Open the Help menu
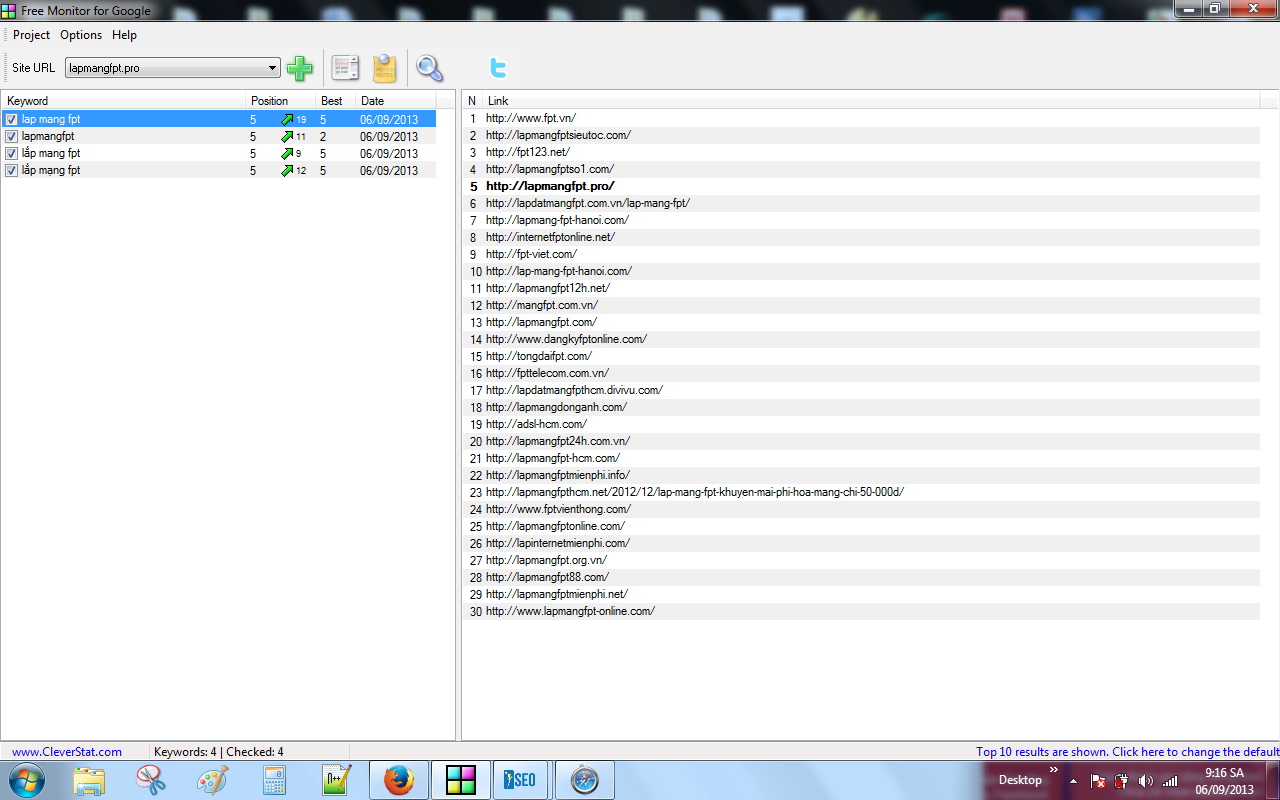Image resolution: width=1280 pixels, height=800 pixels. pyautogui.click(x=124, y=35)
